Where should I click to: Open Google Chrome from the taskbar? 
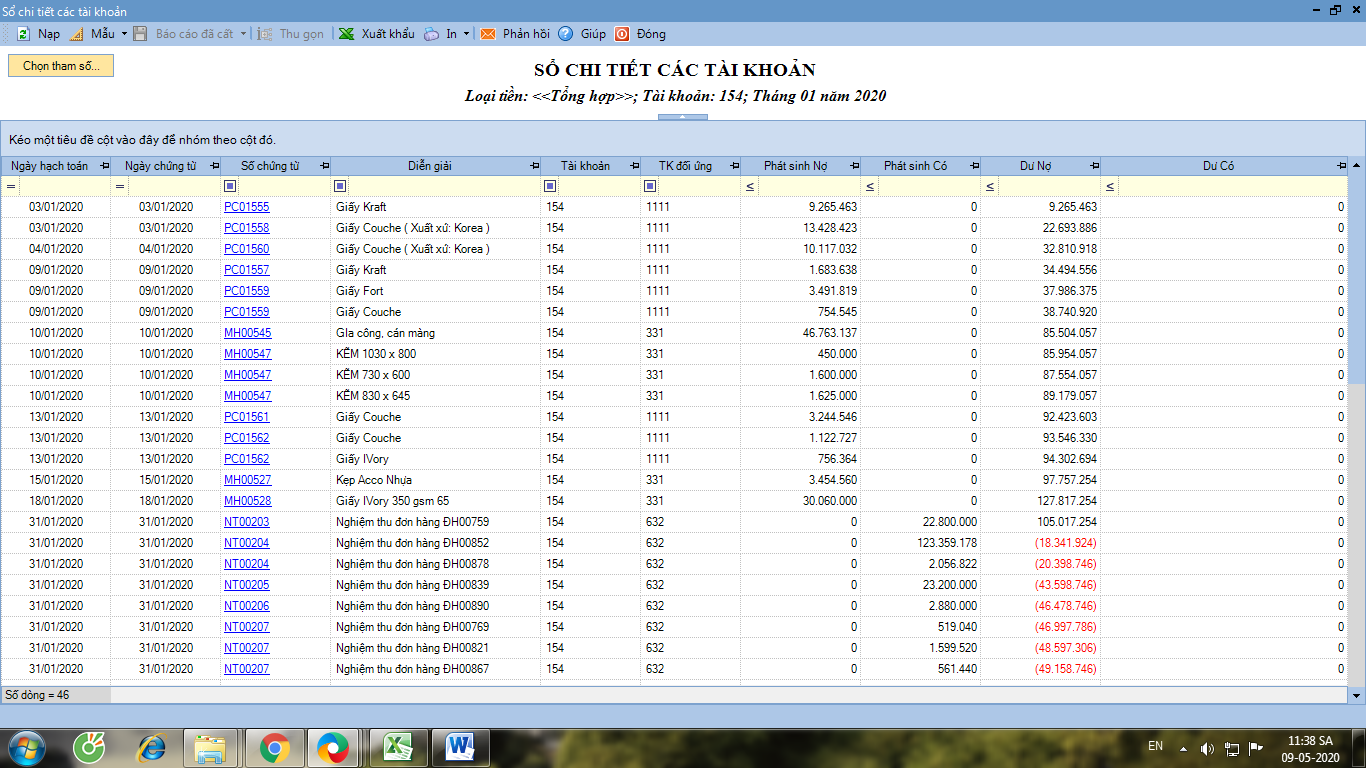pos(275,747)
